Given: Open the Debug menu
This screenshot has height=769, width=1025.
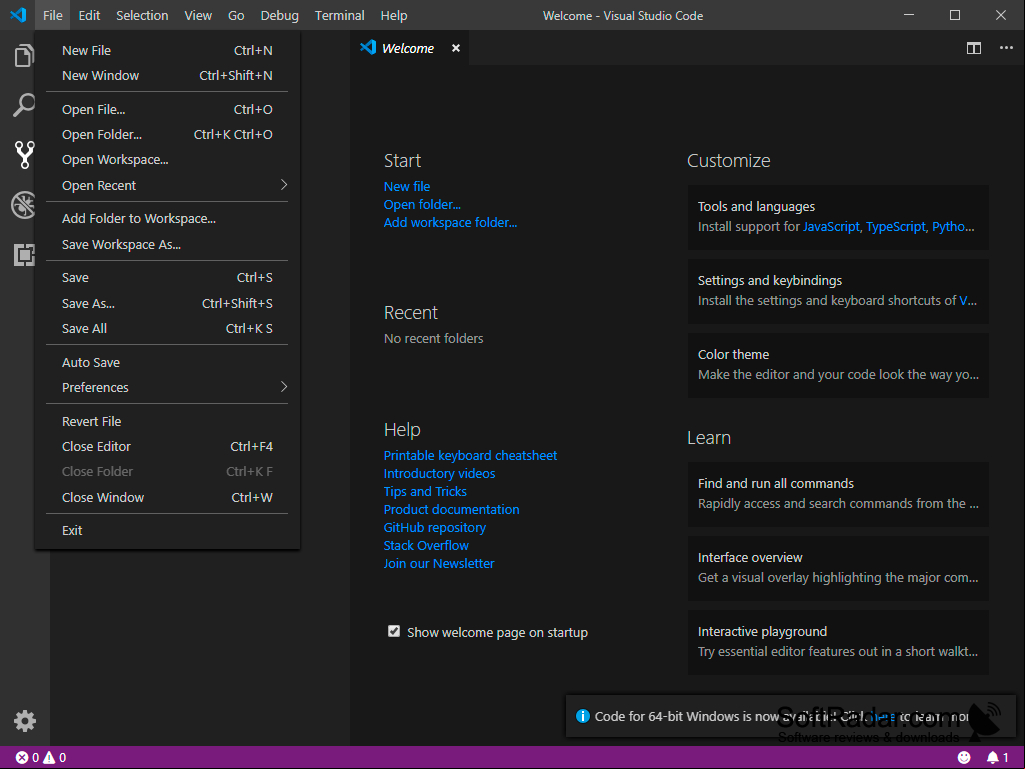Looking at the screenshot, I should 280,15.
